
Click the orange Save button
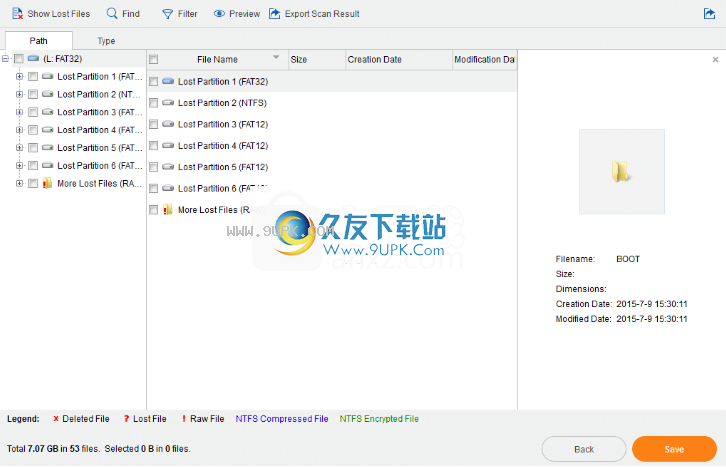click(674, 449)
